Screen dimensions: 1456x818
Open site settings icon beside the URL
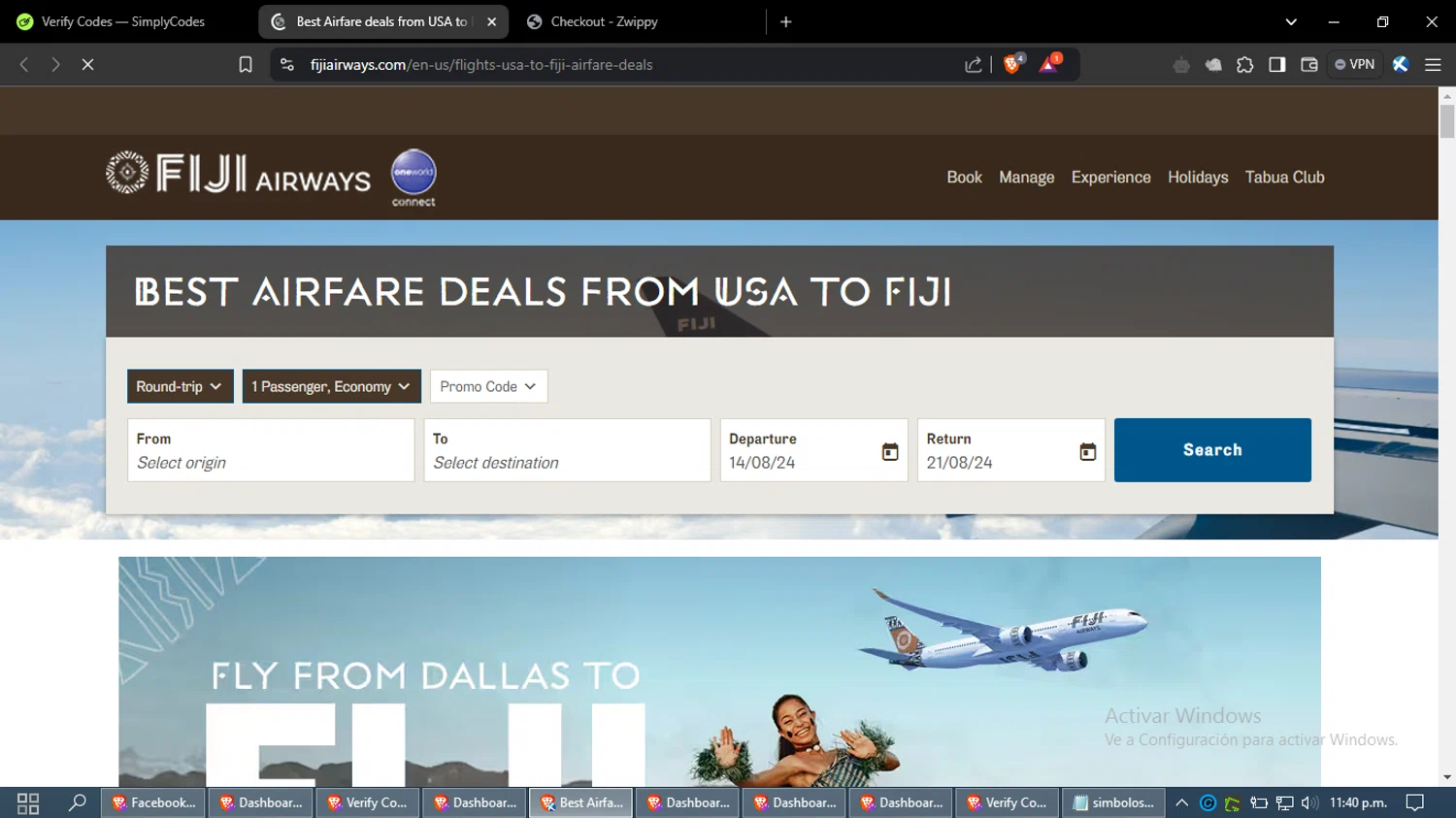click(x=286, y=64)
